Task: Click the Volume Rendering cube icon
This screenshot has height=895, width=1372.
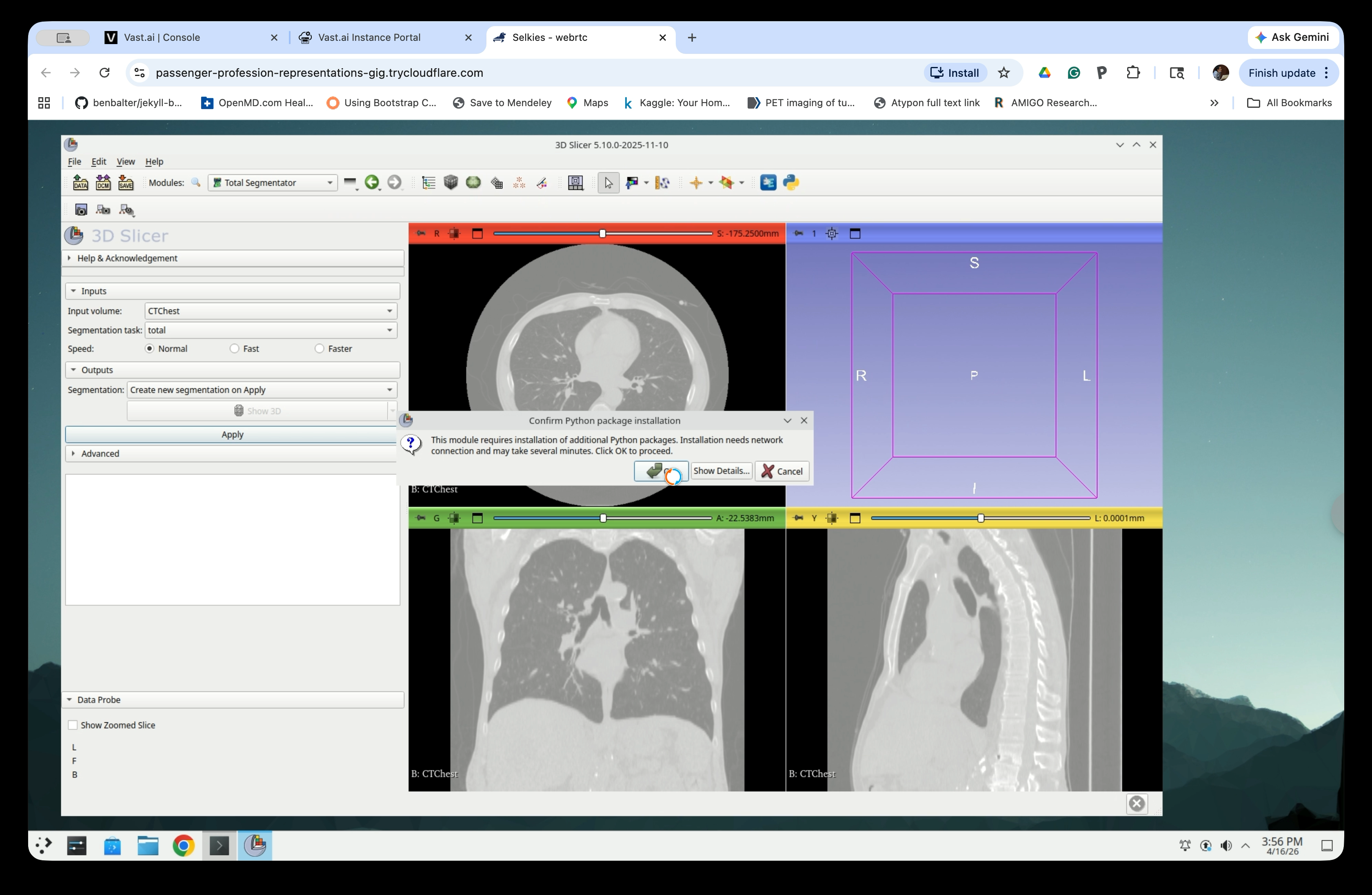Action: [x=451, y=183]
